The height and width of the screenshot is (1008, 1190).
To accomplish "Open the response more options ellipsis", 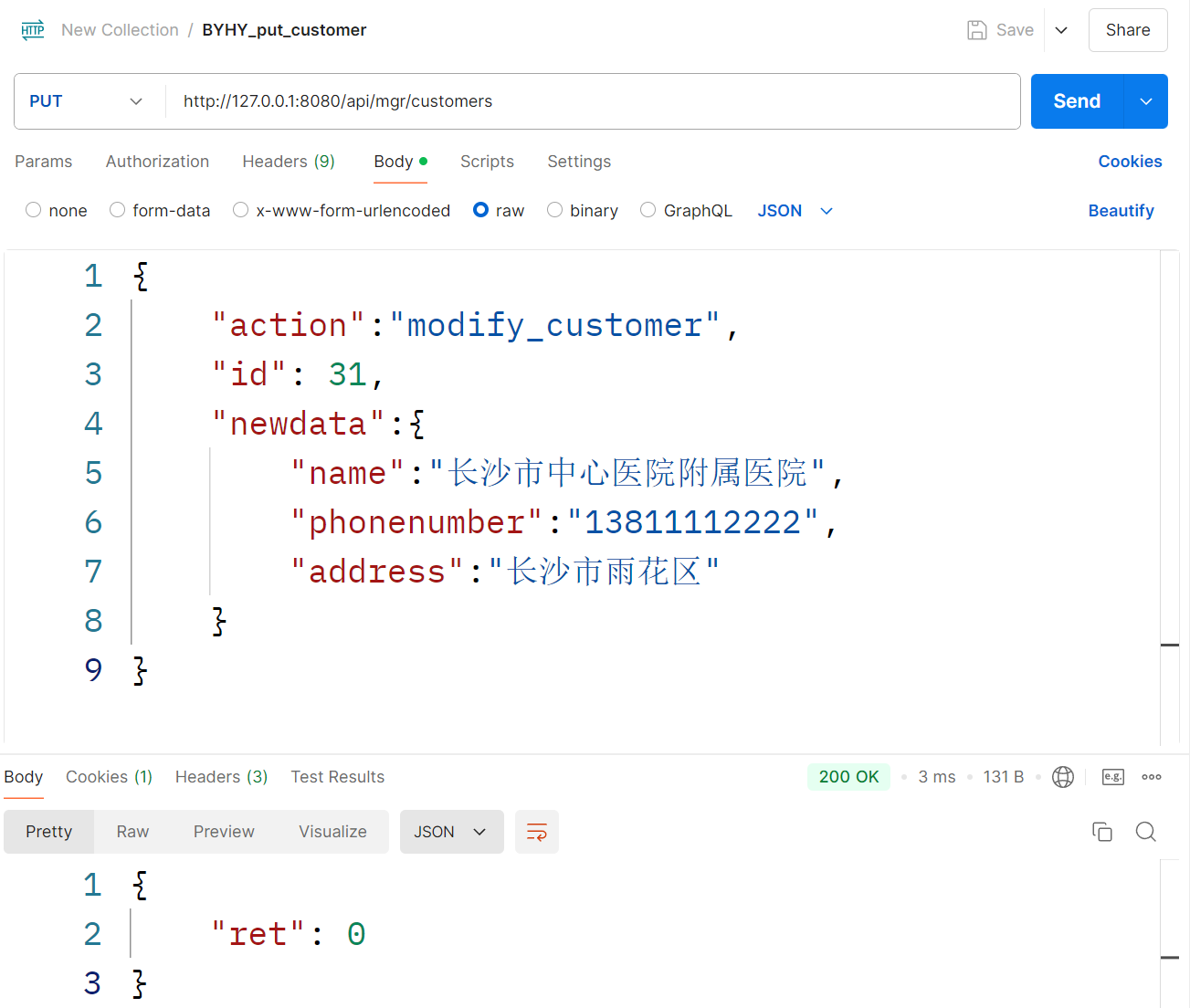I will pyautogui.click(x=1152, y=777).
